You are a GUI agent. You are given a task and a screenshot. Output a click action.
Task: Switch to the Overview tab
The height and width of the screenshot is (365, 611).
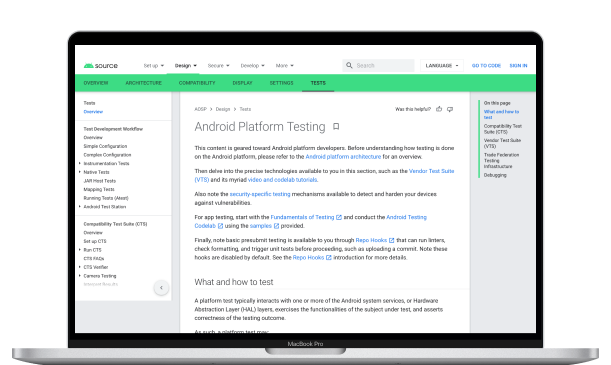pos(96,83)
